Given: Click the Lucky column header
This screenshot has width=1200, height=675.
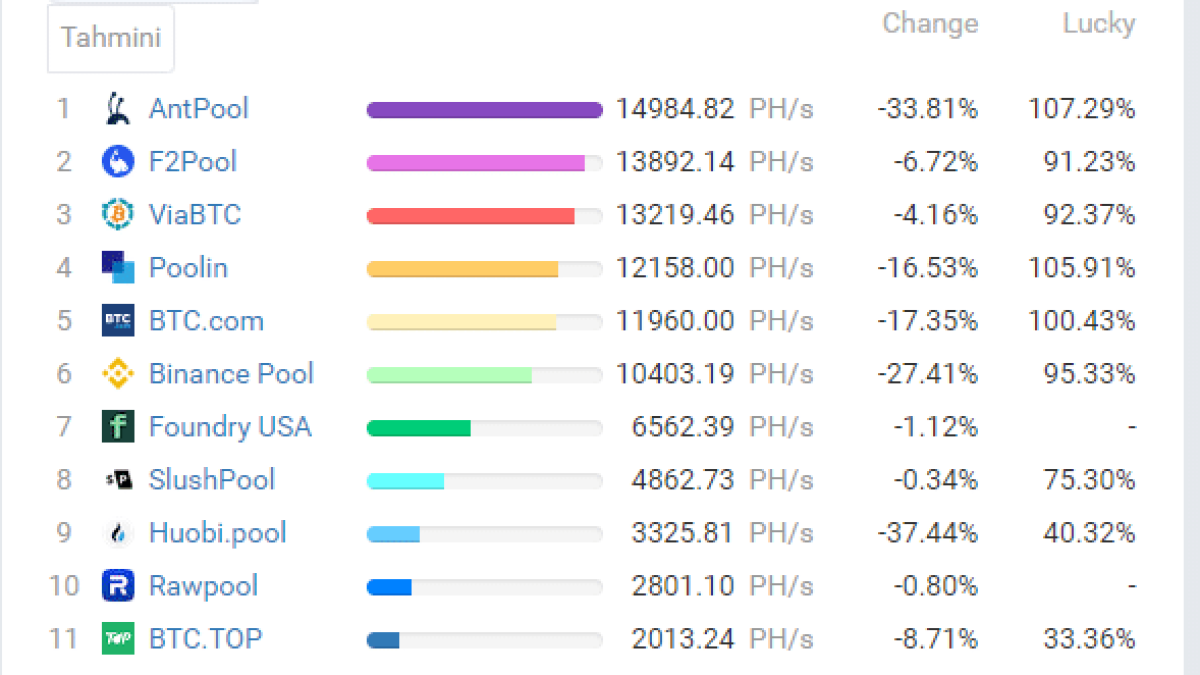Looking at the screenshot, I should (x=1098, y=23).
